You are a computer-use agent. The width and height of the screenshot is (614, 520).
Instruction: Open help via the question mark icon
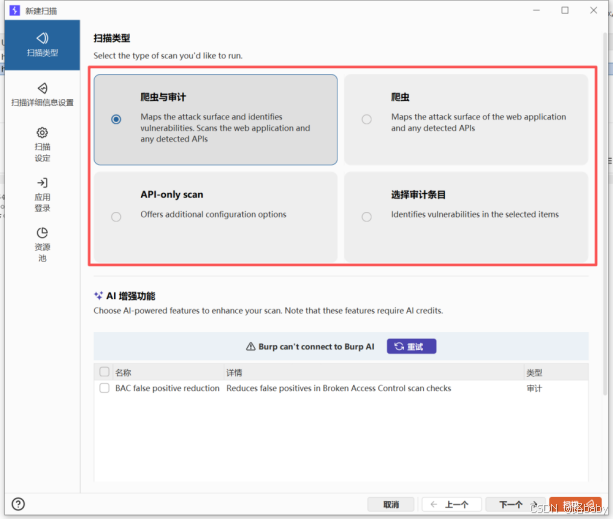pyautogui.click(x=18, y=504)
